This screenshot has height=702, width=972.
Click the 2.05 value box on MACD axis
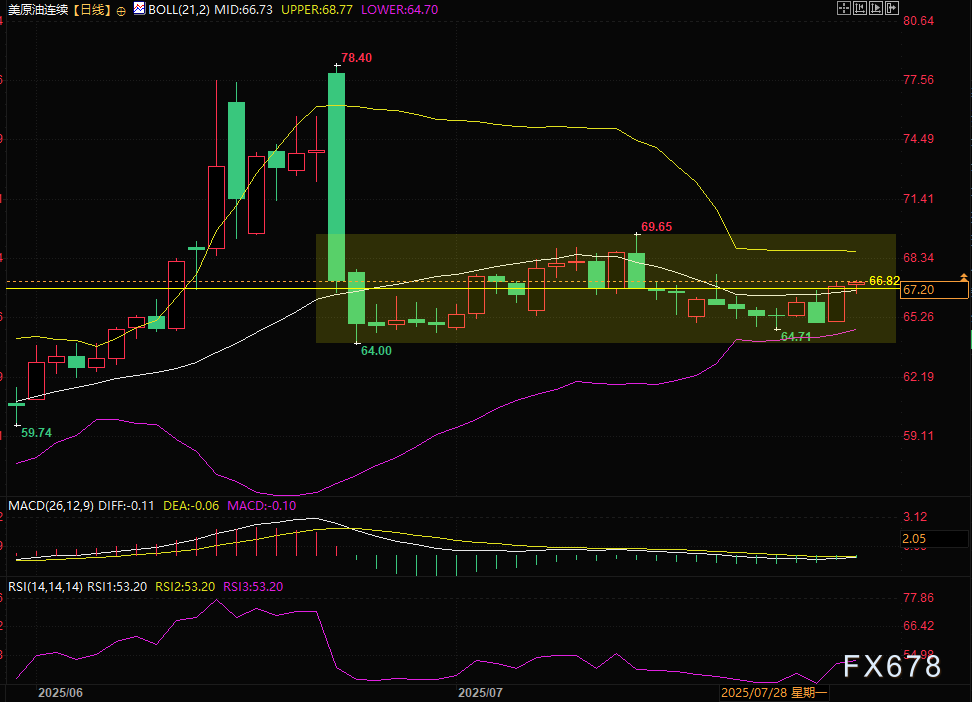pyautogui.click(x=918, y=539)
